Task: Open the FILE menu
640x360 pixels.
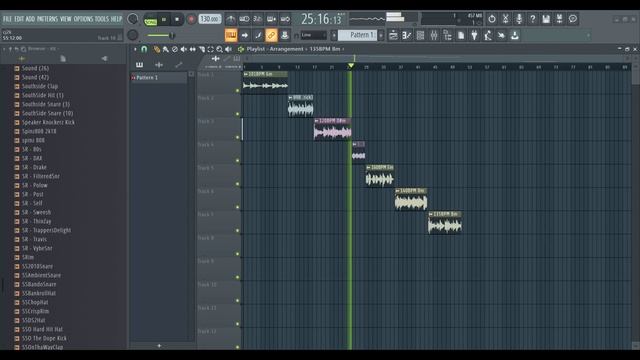Action: click(7, 19)
